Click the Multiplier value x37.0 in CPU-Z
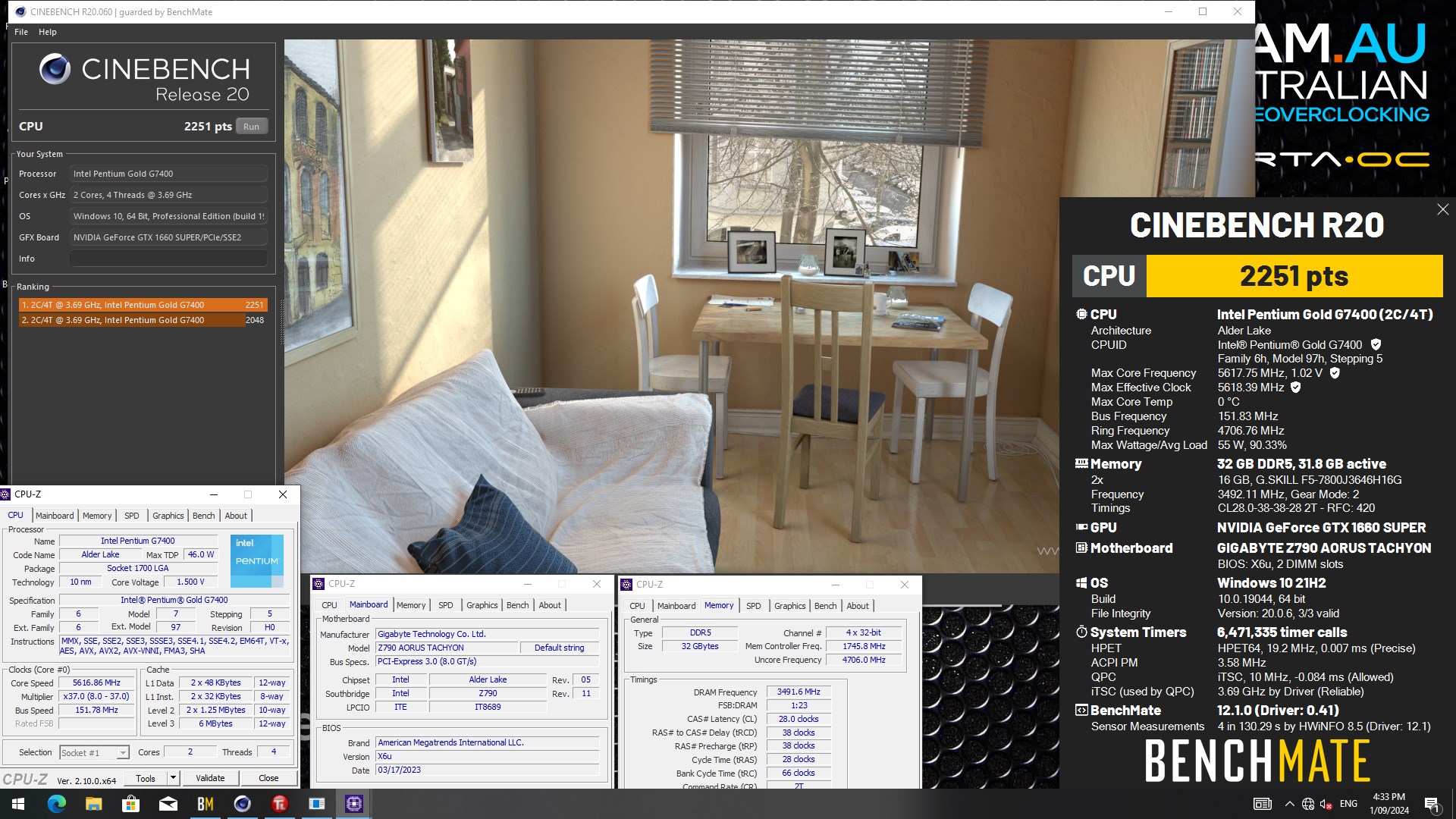The image size is (1456, 819). pyautogui.click(x=96, y=696)
